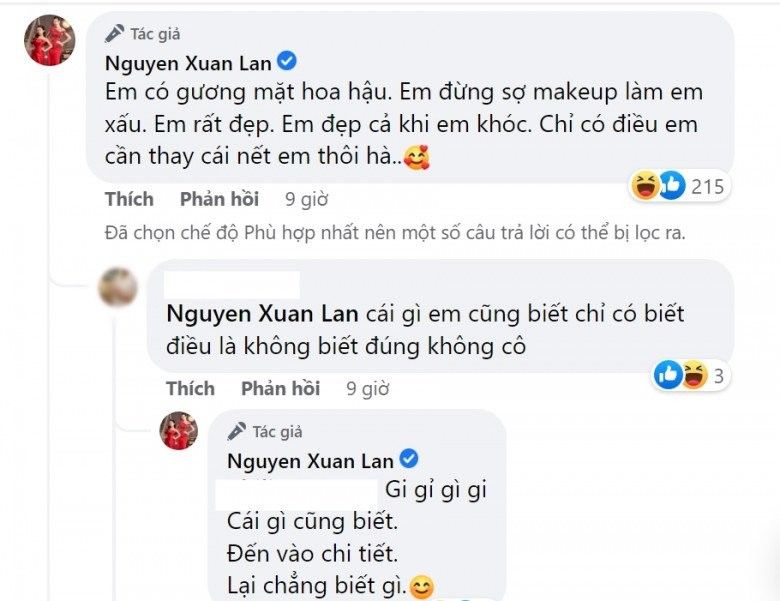780x601 pixels.
Task: Click the haha reaction icon beside count 3
Action: [x=694, y=375]
